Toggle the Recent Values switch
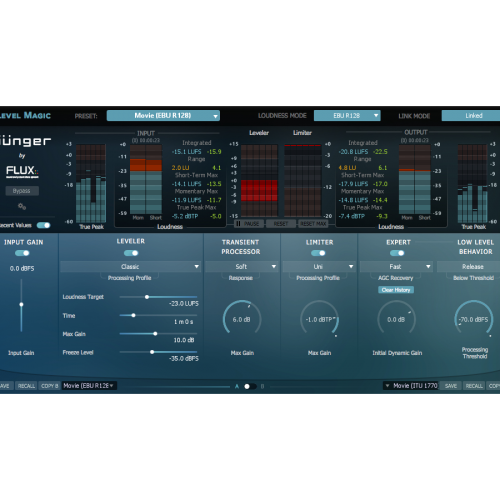 [x=44, y=225]
